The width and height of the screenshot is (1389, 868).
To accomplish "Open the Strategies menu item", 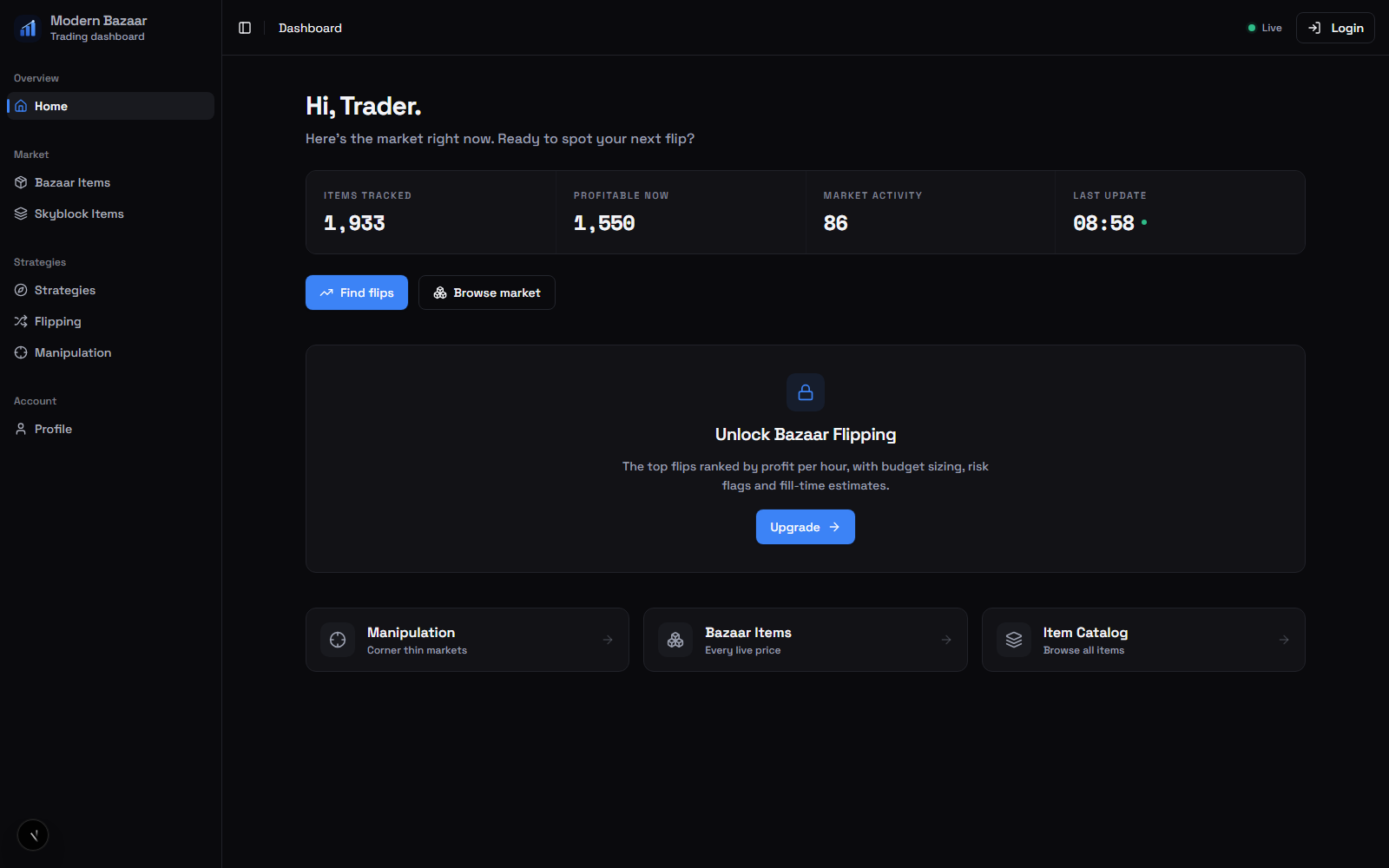I will click(x=110, y=290).
